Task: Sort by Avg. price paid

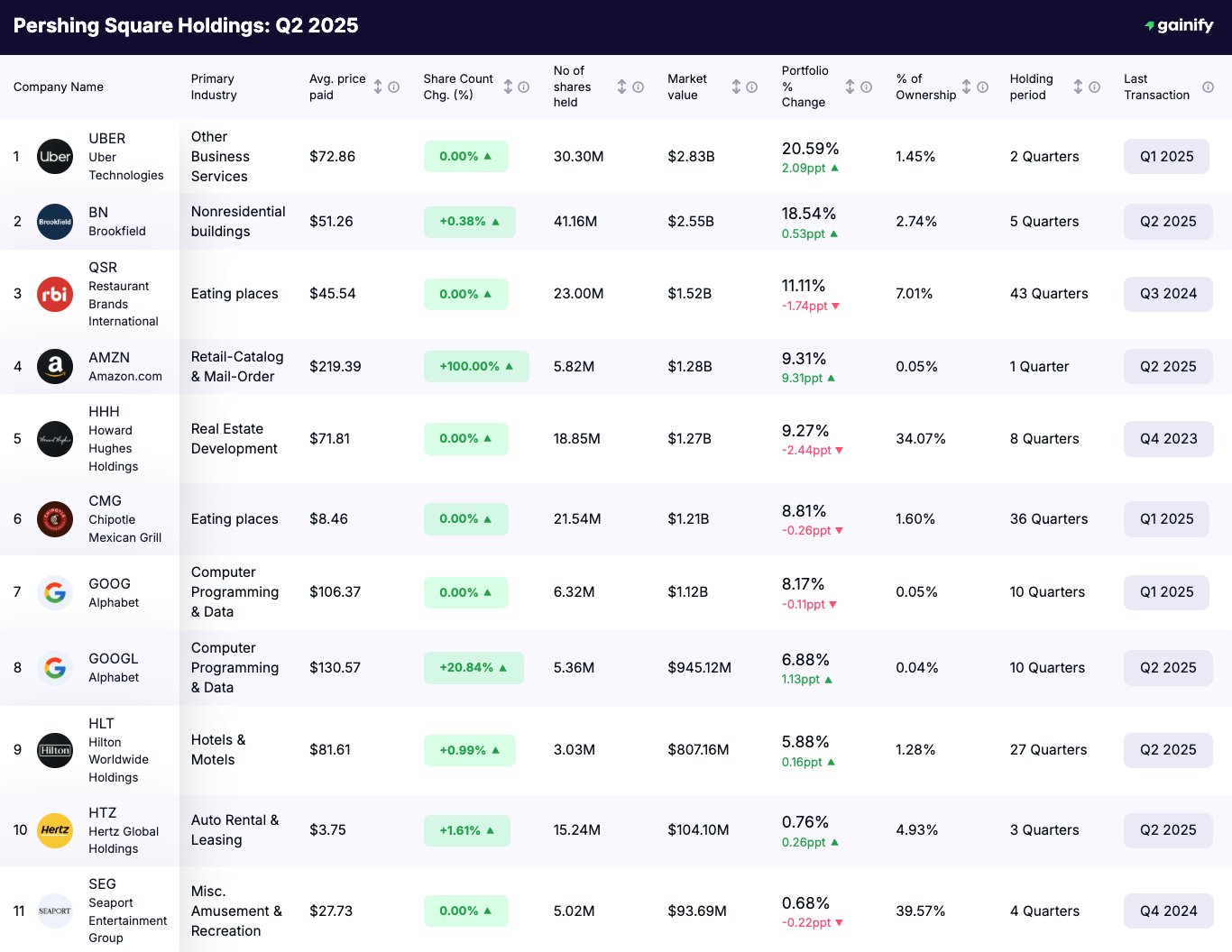Action: 378,87
